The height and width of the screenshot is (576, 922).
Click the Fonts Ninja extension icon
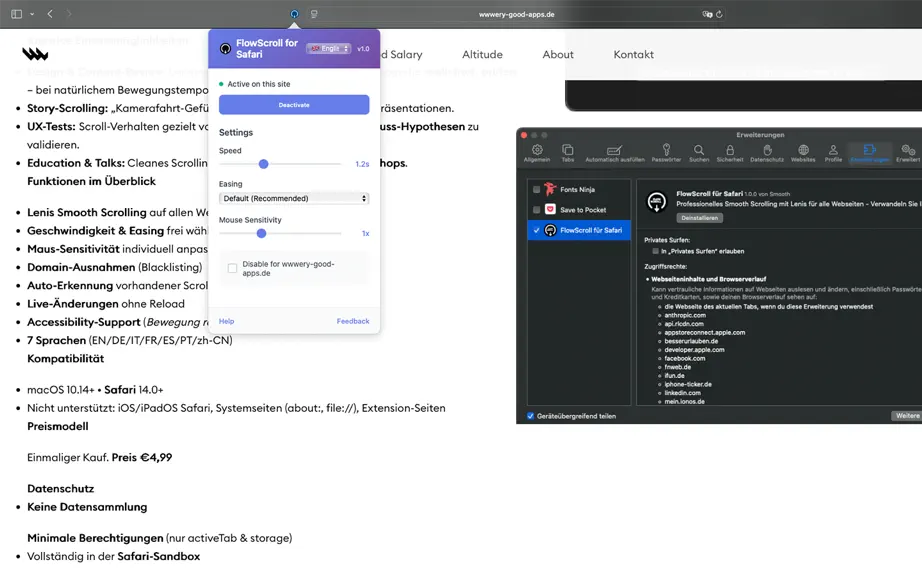(x=550, y=189)
